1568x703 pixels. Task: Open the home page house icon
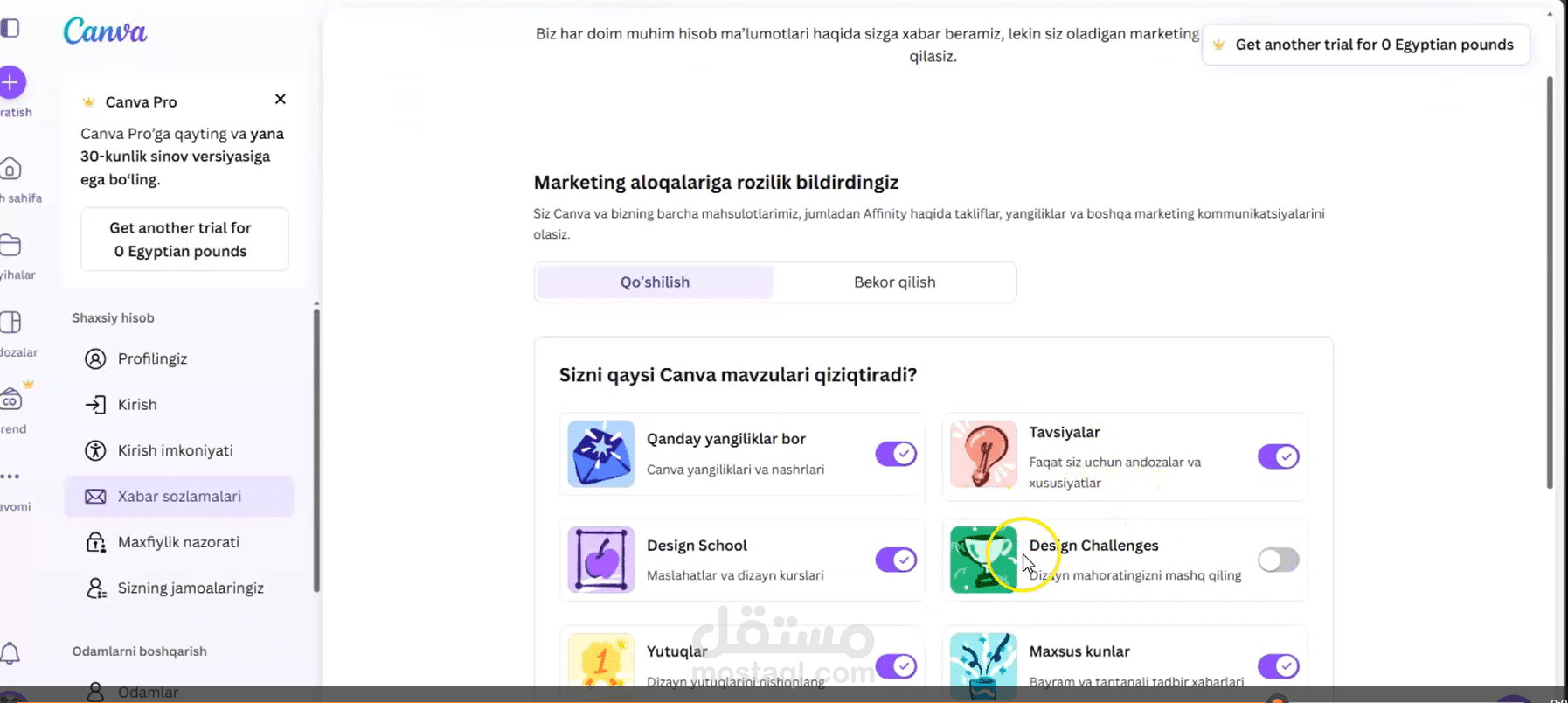point(10,168)
